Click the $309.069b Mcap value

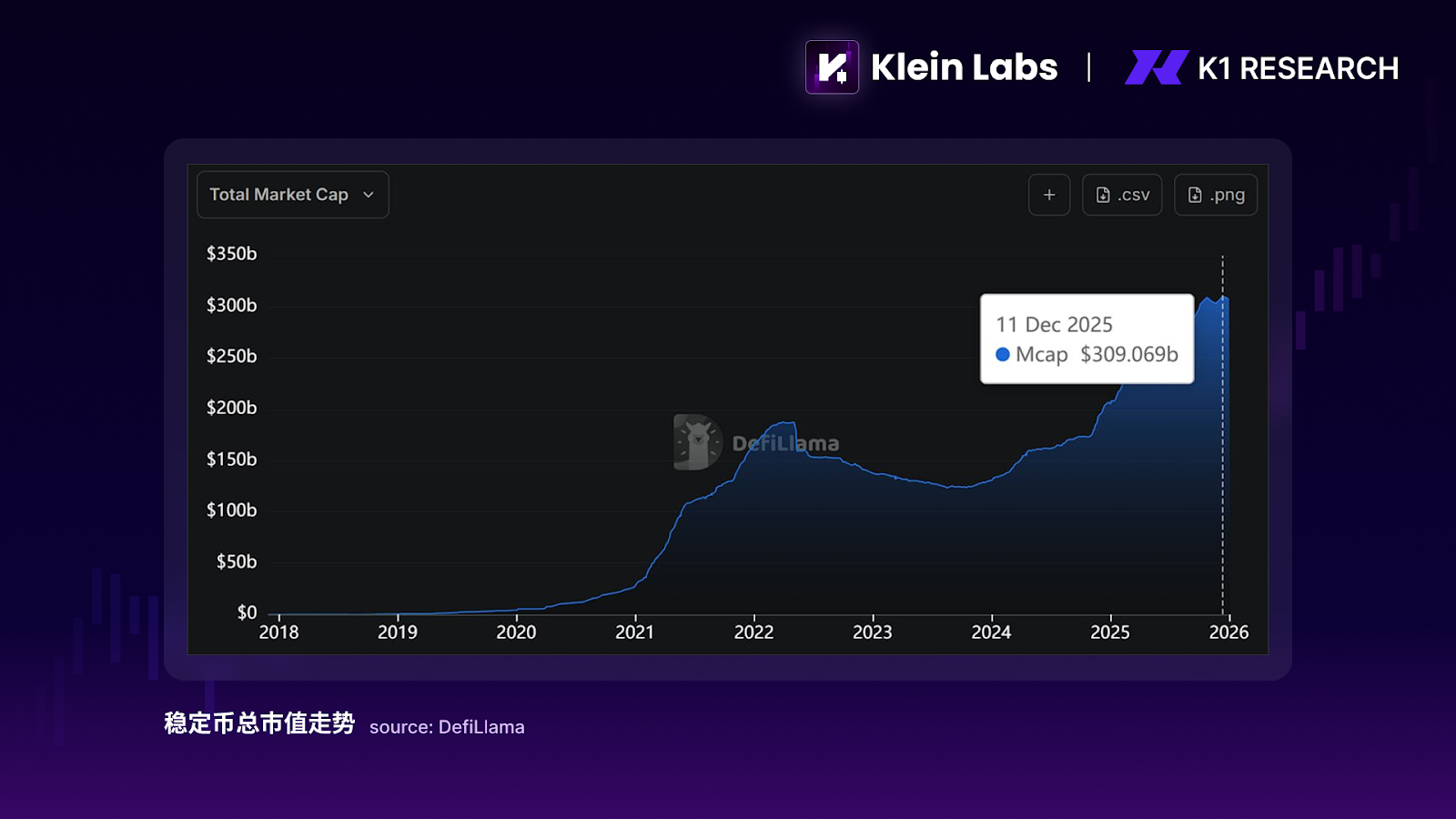tap(1128, 355)
